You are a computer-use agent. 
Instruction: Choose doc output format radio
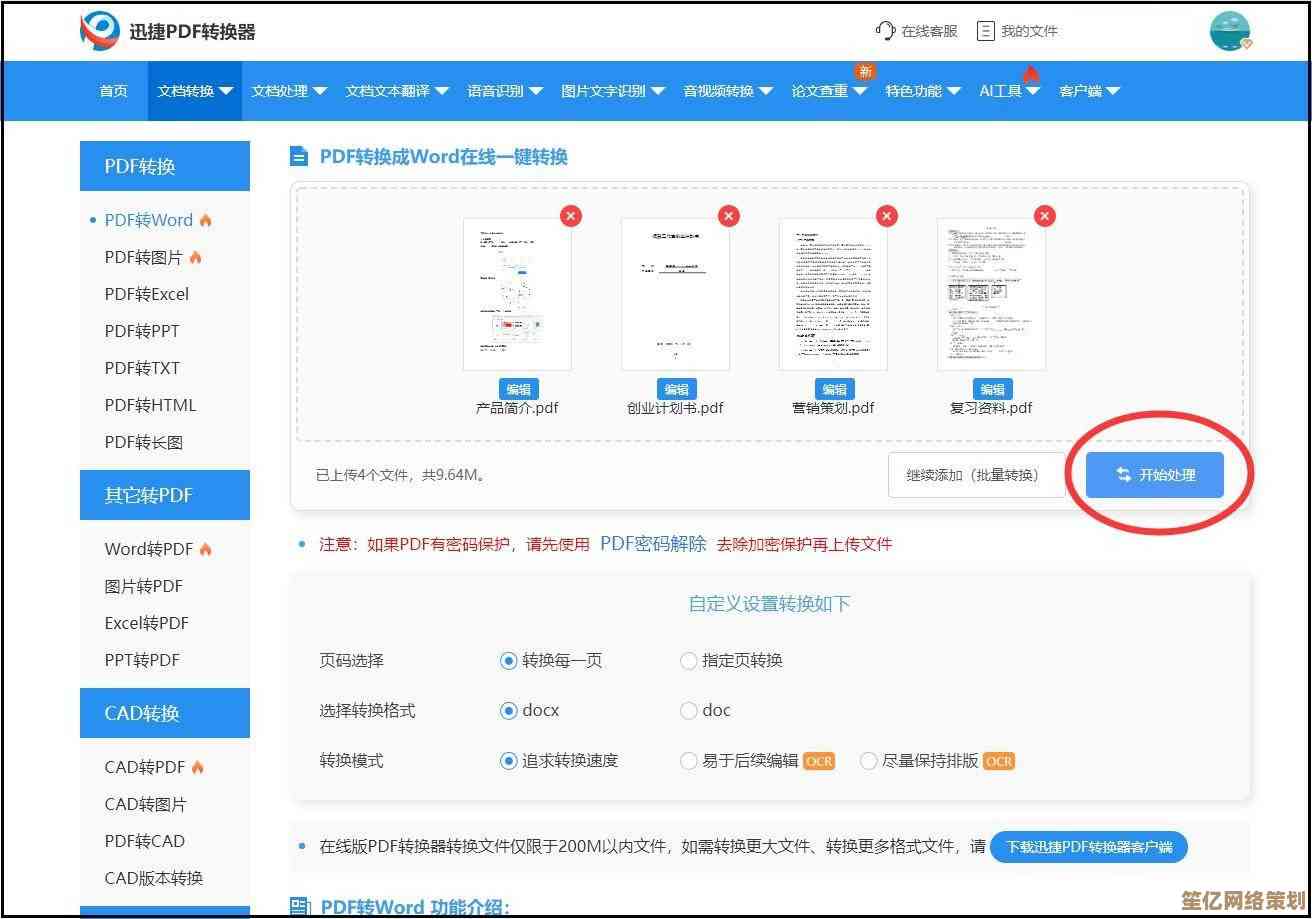coord(688,711)
